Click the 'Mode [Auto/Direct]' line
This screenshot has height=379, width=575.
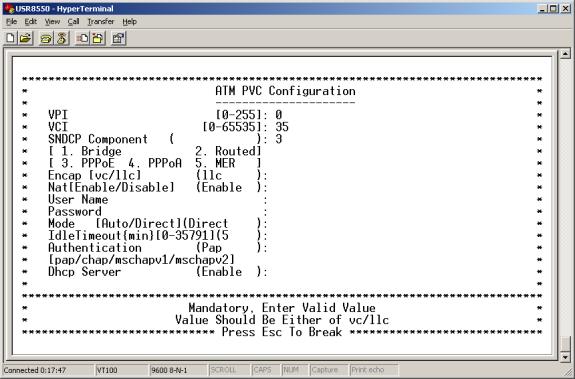tap(158, 224)
